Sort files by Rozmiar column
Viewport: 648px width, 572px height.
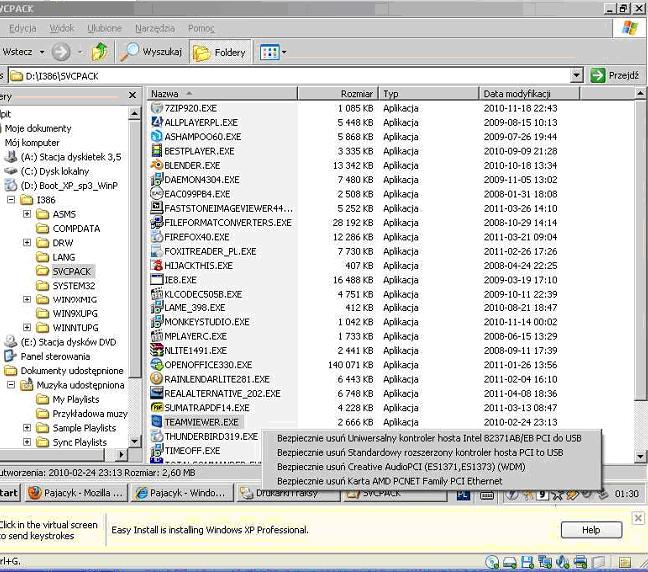coord(338,94)
